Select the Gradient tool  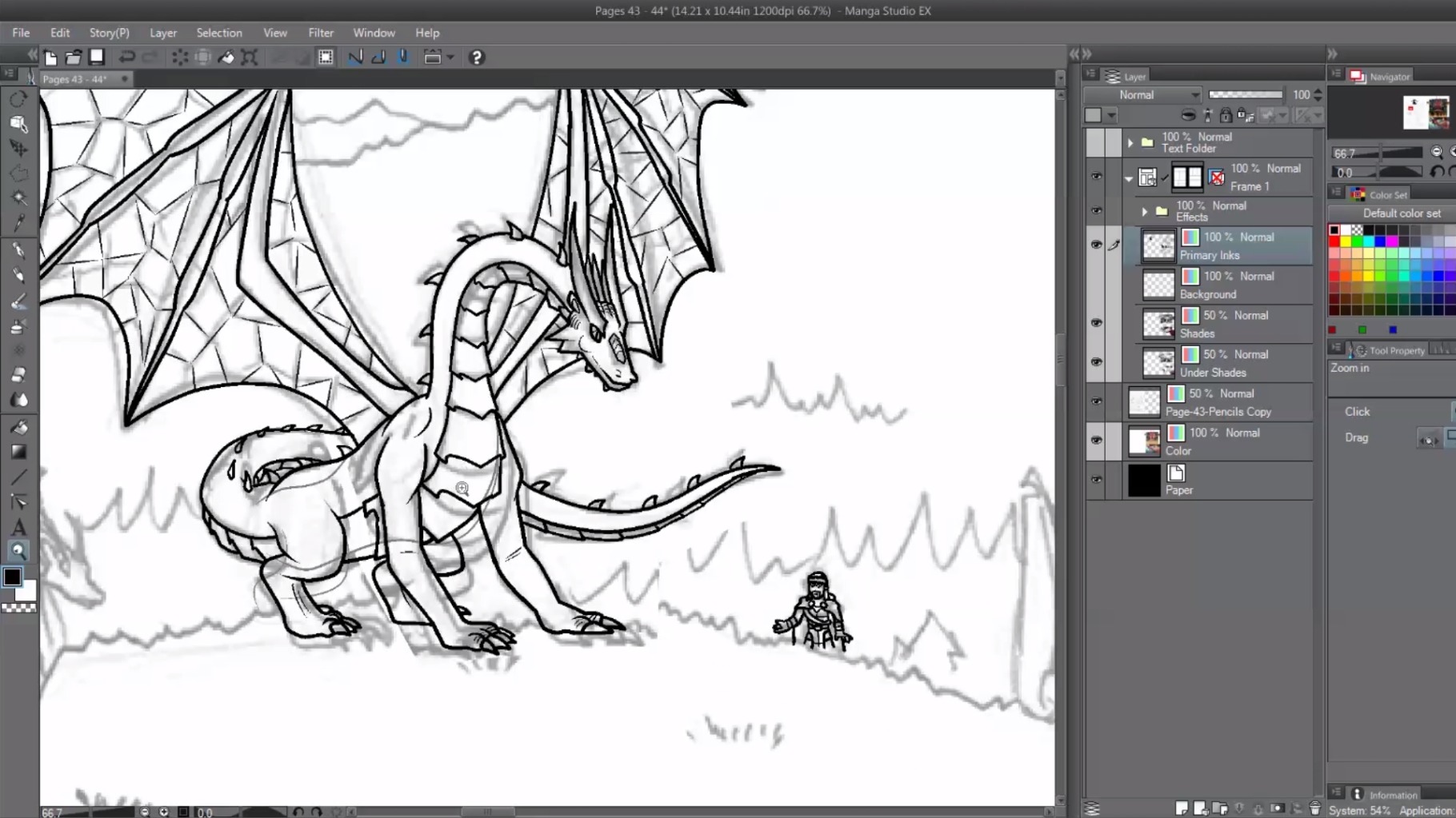tap(18, 452)
